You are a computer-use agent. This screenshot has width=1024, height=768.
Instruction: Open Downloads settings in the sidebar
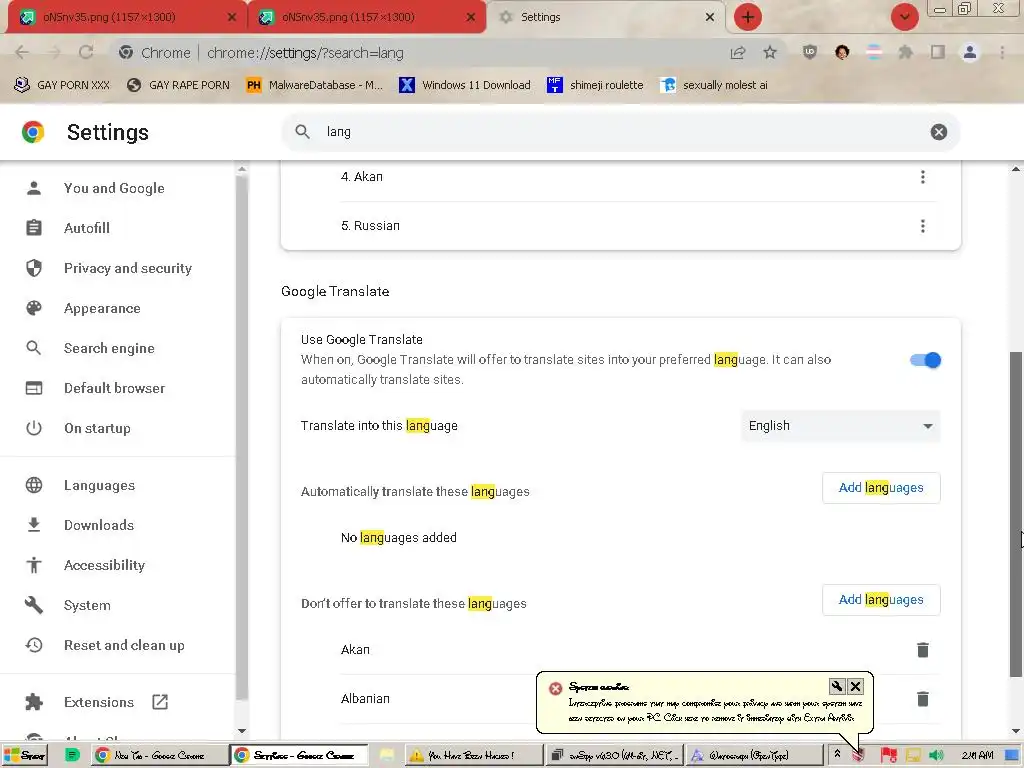(99, 525)
